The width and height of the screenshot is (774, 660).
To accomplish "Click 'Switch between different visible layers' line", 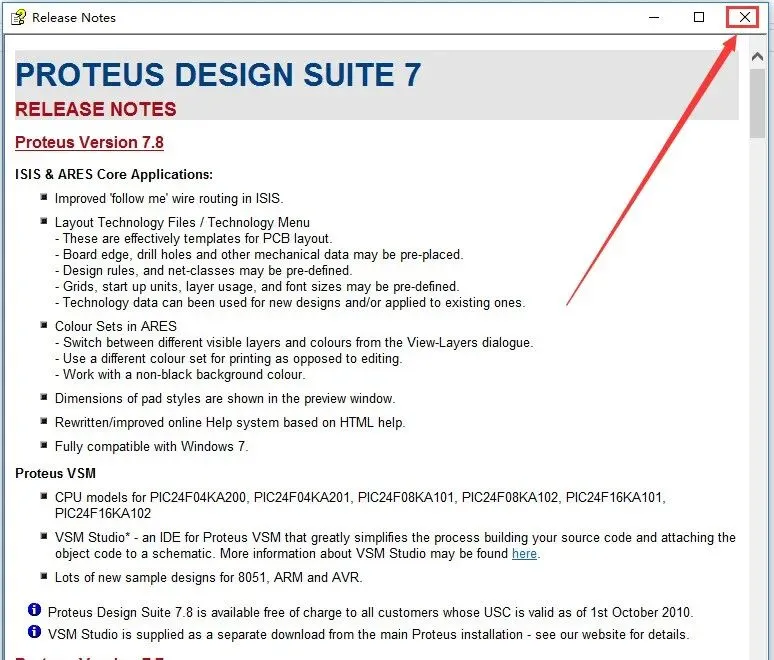I will pyautogui.click(x=294, y=343).
